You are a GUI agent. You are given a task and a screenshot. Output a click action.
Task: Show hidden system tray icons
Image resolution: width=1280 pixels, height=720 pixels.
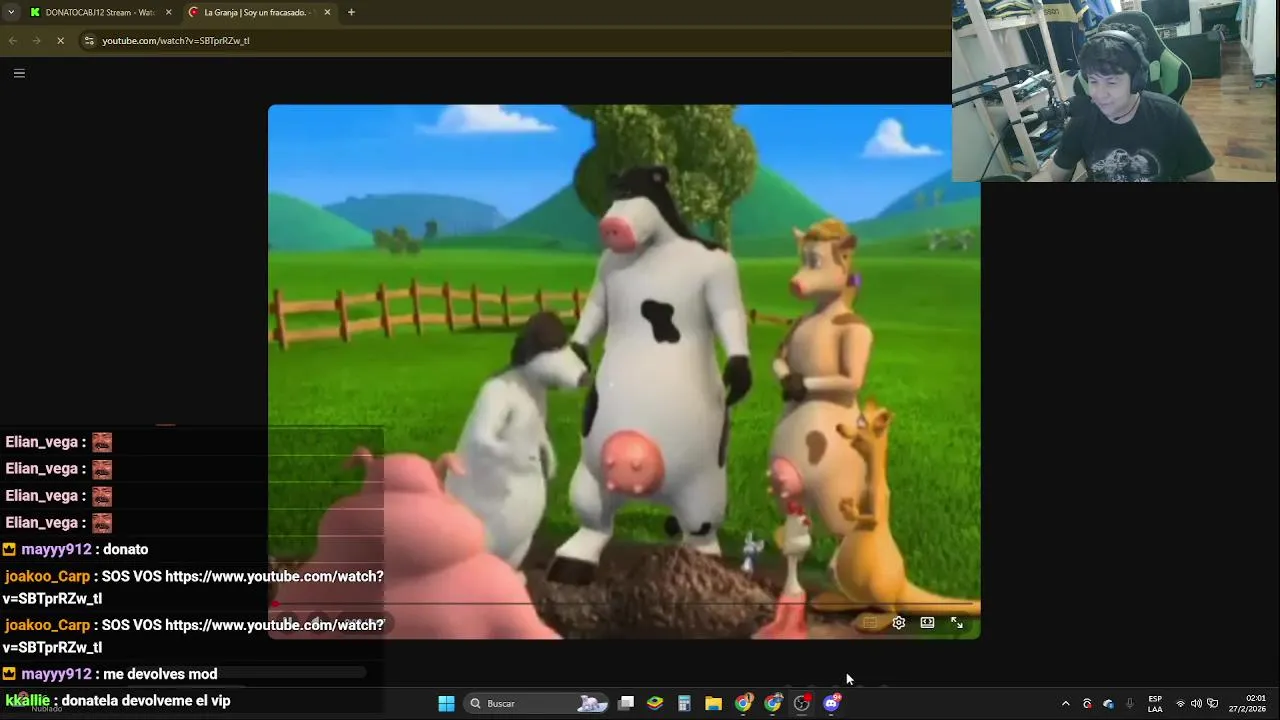[x=1065, y=704]
